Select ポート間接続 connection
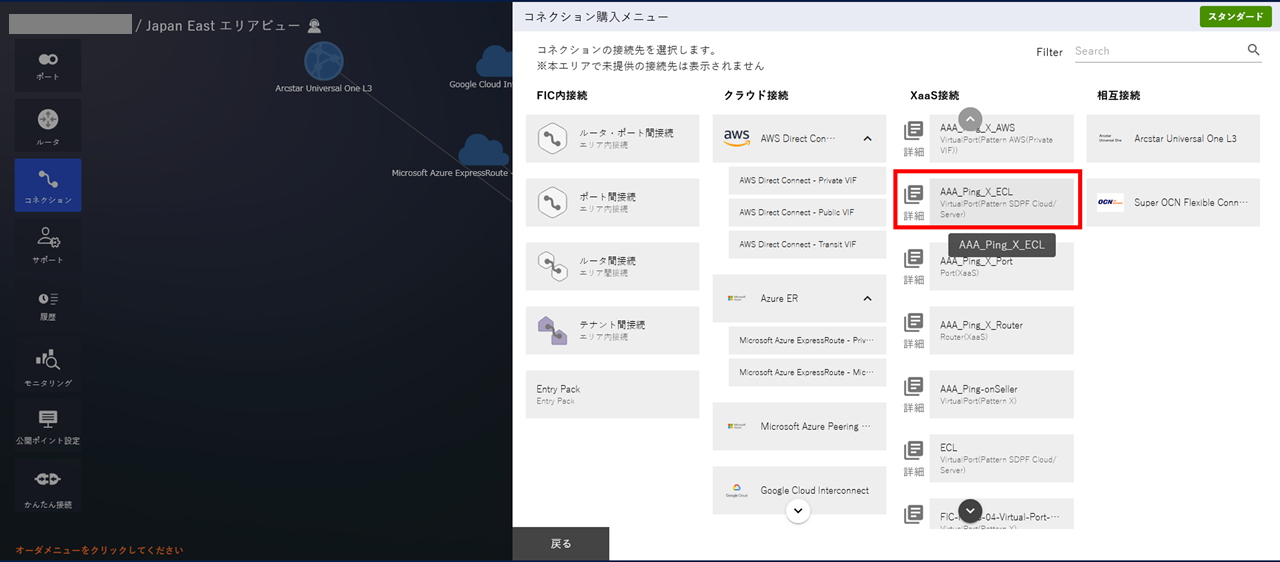Viewport: 1280px width, 562px height. point(613,202)
